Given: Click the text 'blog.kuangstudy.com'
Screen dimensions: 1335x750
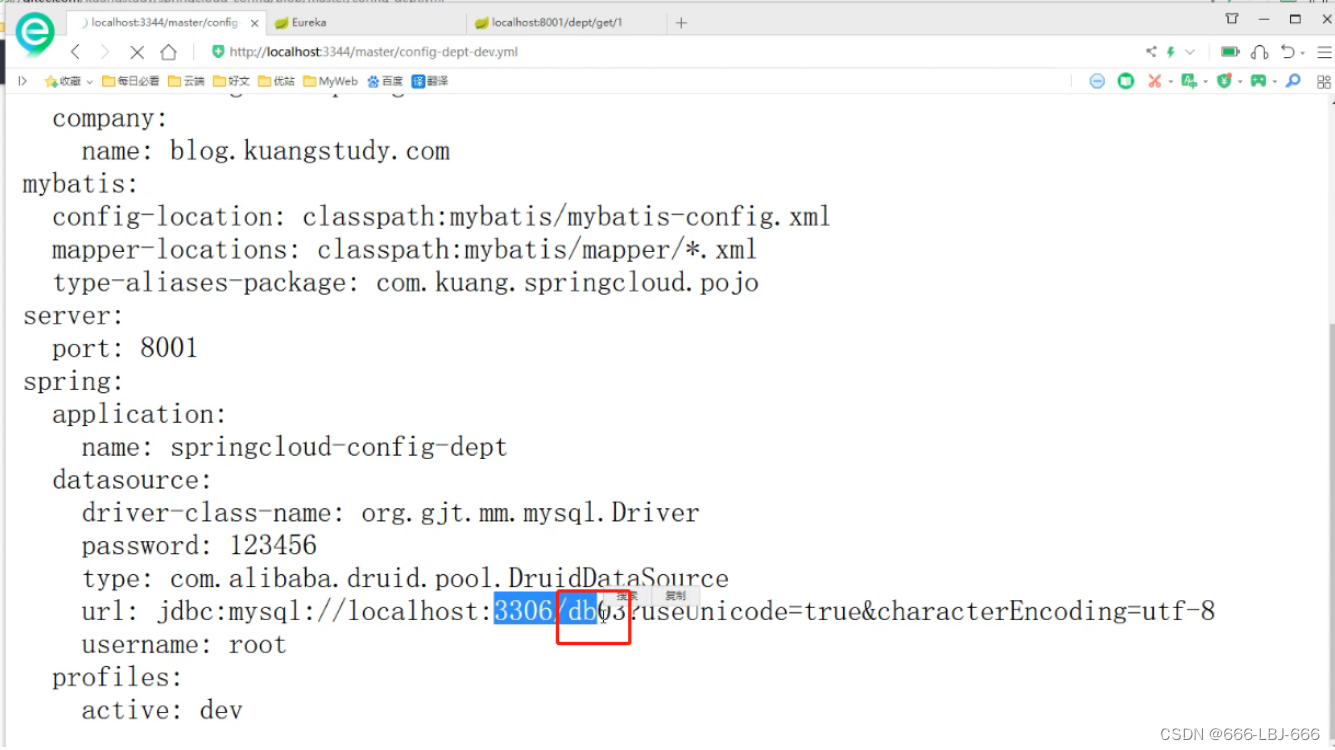Looking at the screenshot, I should (x=310, y=151).
